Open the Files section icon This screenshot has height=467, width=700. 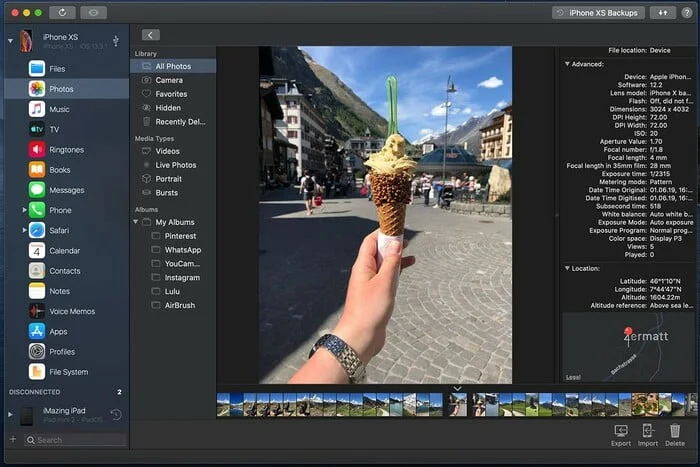(37, 69)
